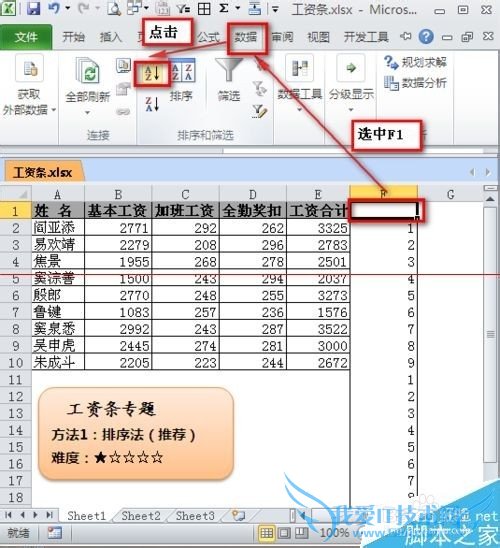Open the AutoSum dropdown arrow
The image size is (500, 548).
pyautogui.click(x=238, y=8)
